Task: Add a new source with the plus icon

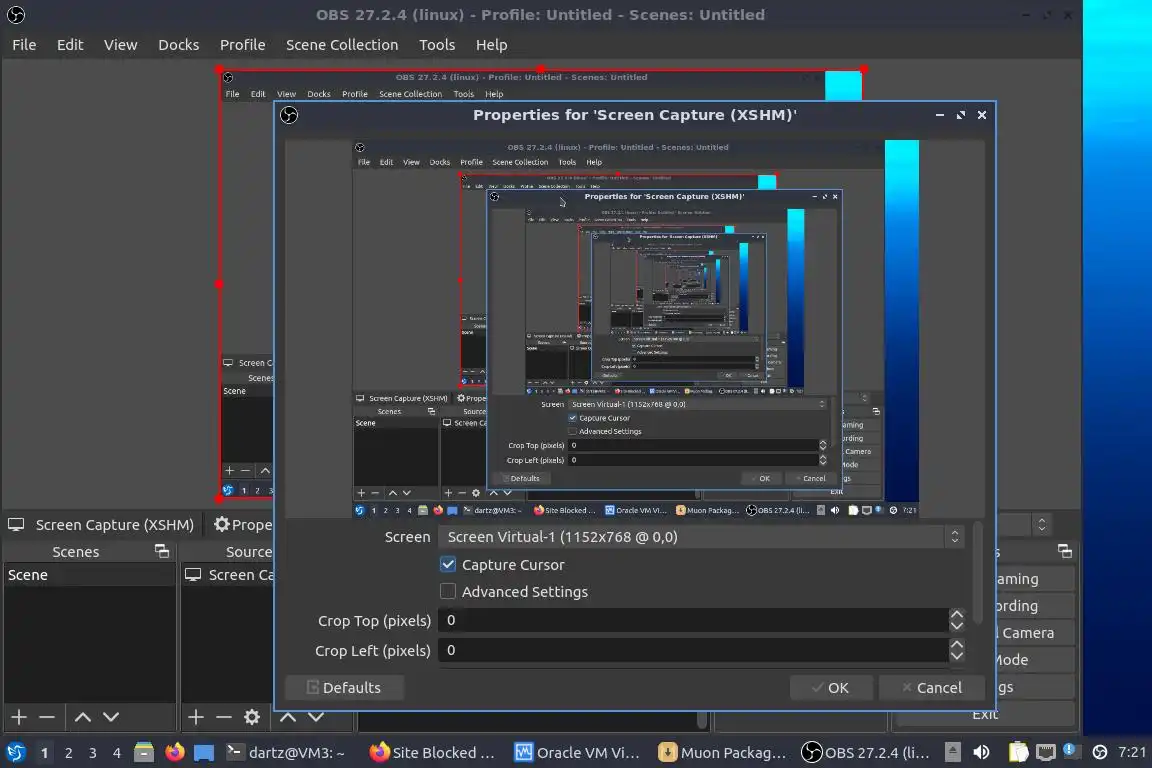Action: [x=195, y=717]
